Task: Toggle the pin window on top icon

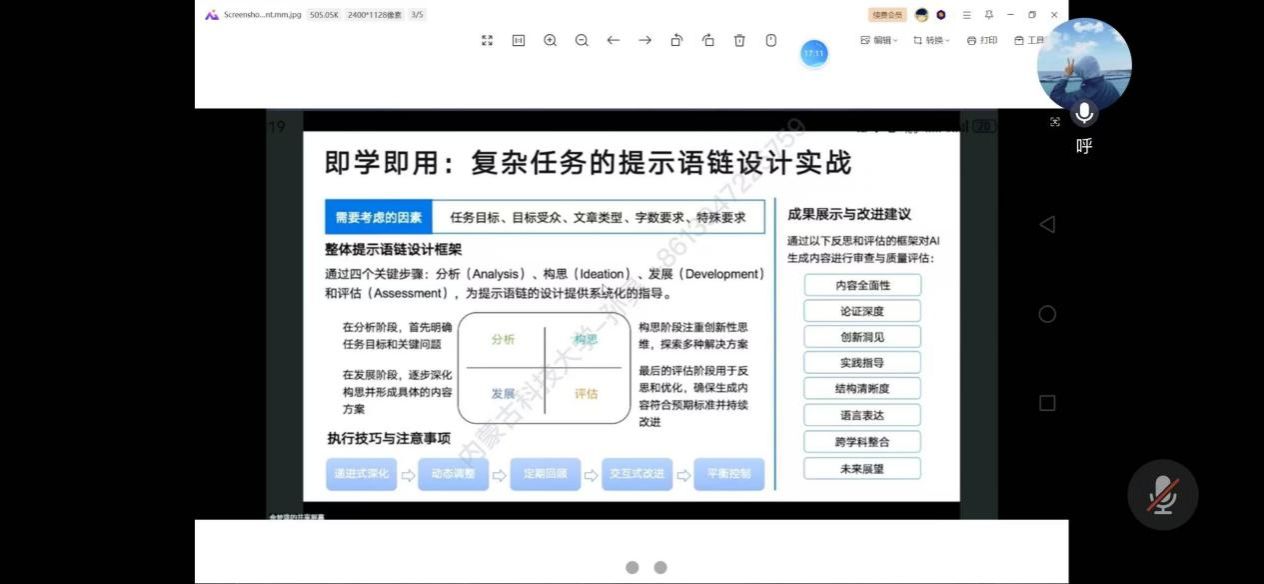Action: (x=988, y=15)
